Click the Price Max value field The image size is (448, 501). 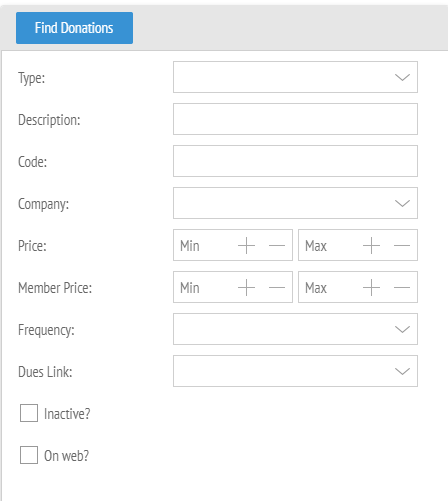(330, 245)
